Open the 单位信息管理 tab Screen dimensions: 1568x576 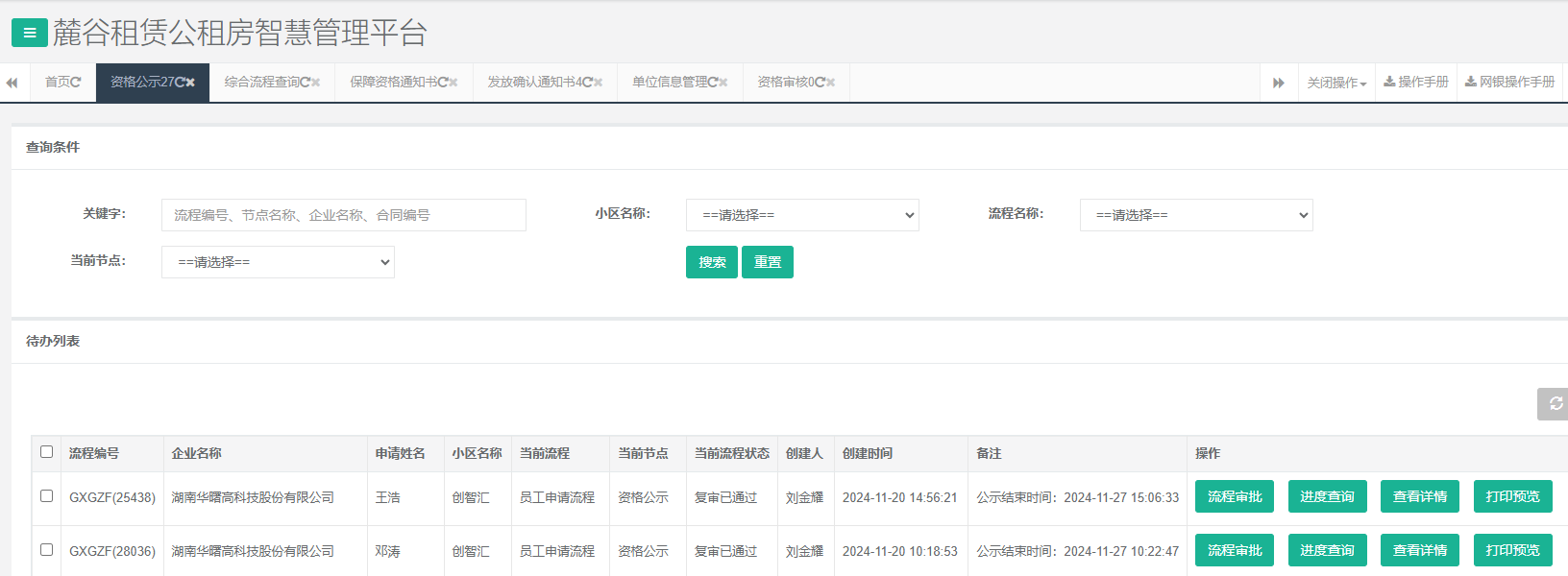coord(670,83)
